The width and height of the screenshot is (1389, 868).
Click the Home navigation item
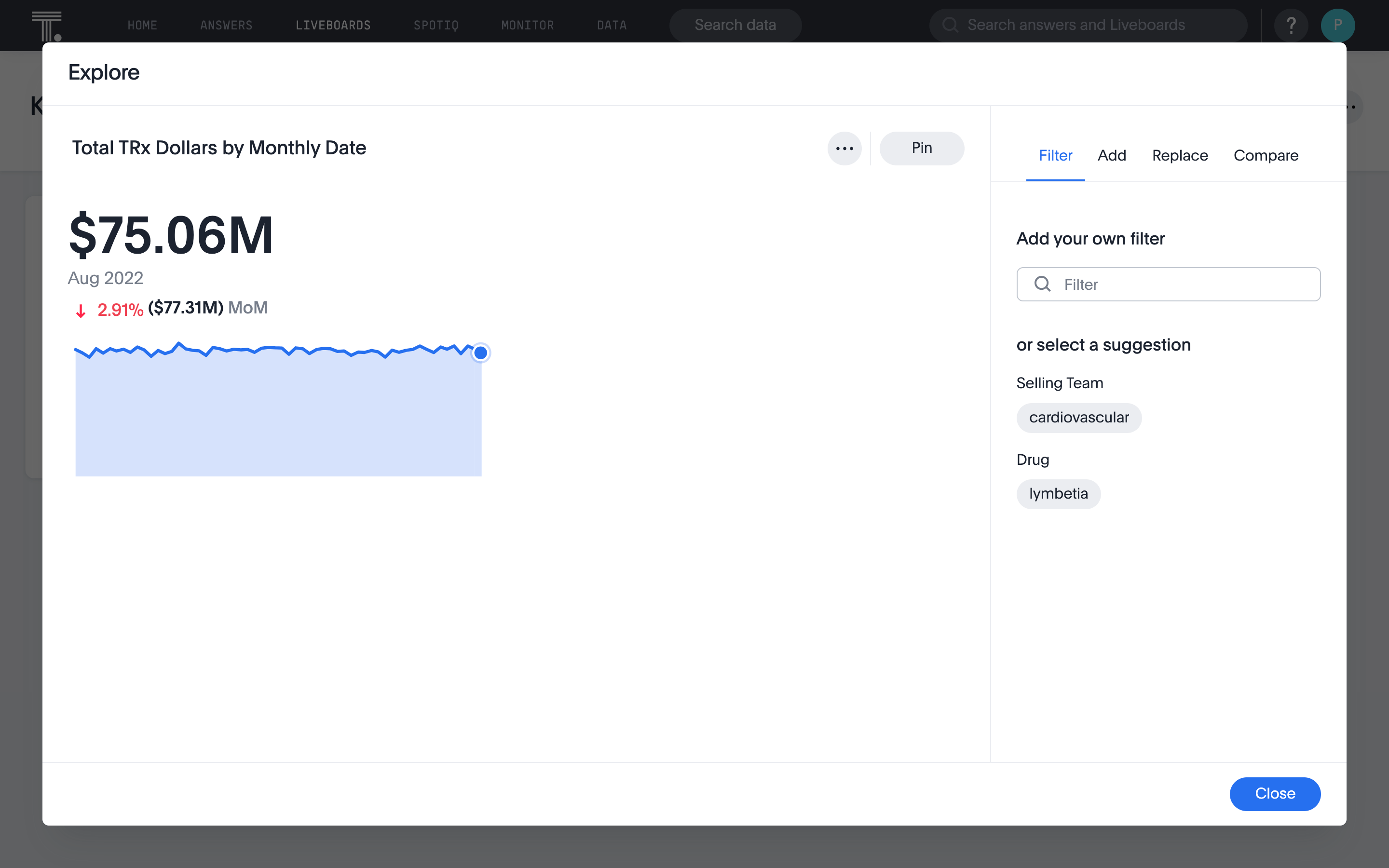pos(142,25)
